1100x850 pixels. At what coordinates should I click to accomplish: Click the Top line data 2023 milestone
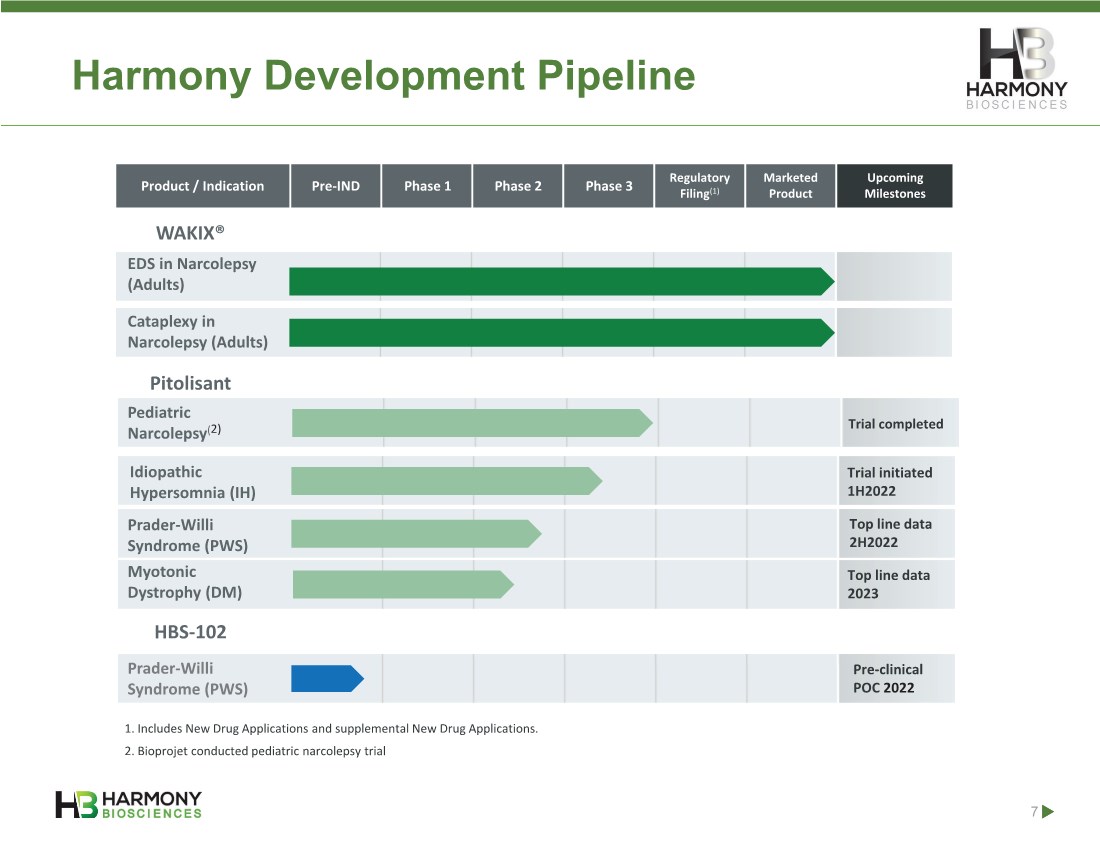[888, 584]
